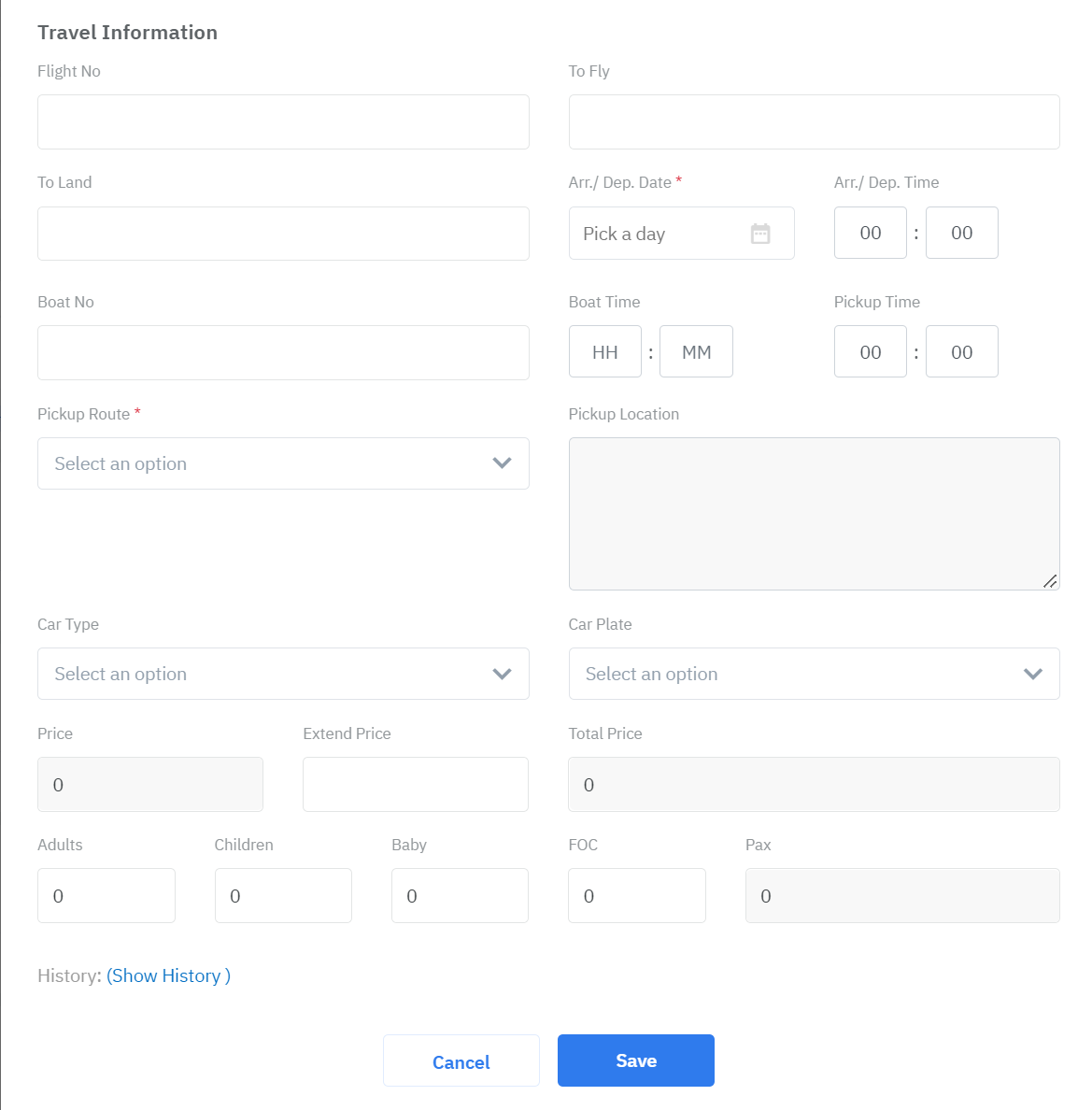Open the Car Type dropdown
This screenshot has width=1092, height=1110.
pyautogui.click(x=283, y=674)
